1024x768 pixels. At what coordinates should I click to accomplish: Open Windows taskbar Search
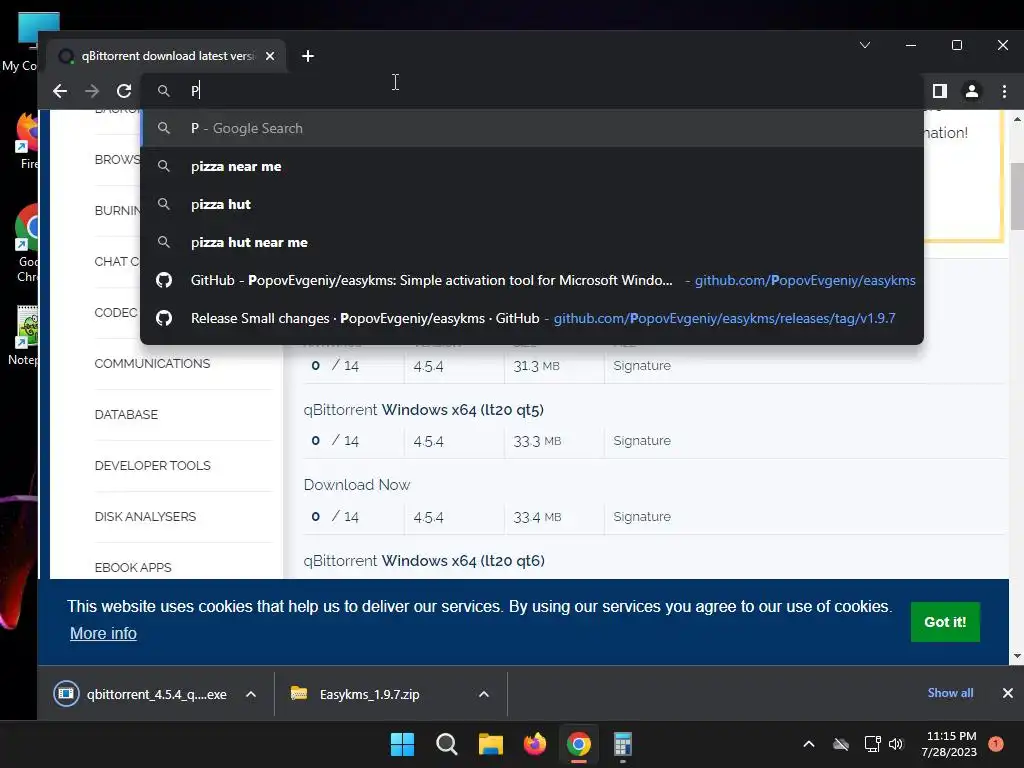447,744
